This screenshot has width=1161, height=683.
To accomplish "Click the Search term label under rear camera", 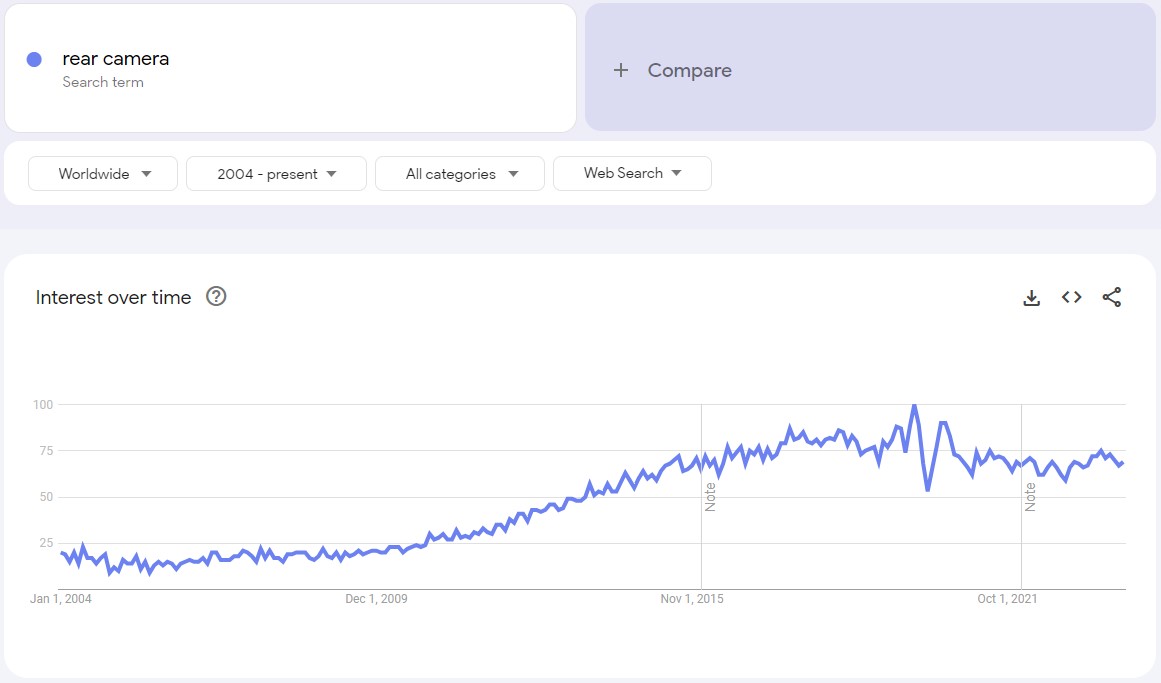I will coord(103,82).
